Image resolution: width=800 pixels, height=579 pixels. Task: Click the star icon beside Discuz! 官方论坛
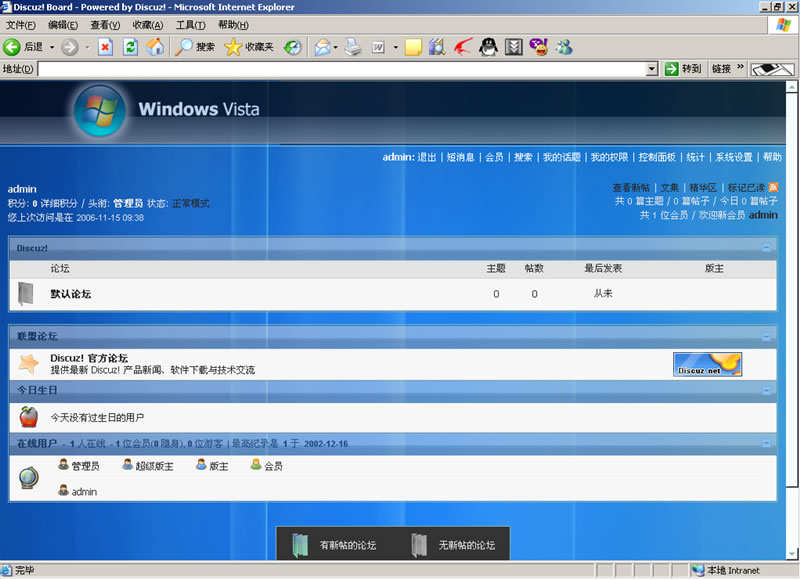pyautogui.click(x=29, y=364)
